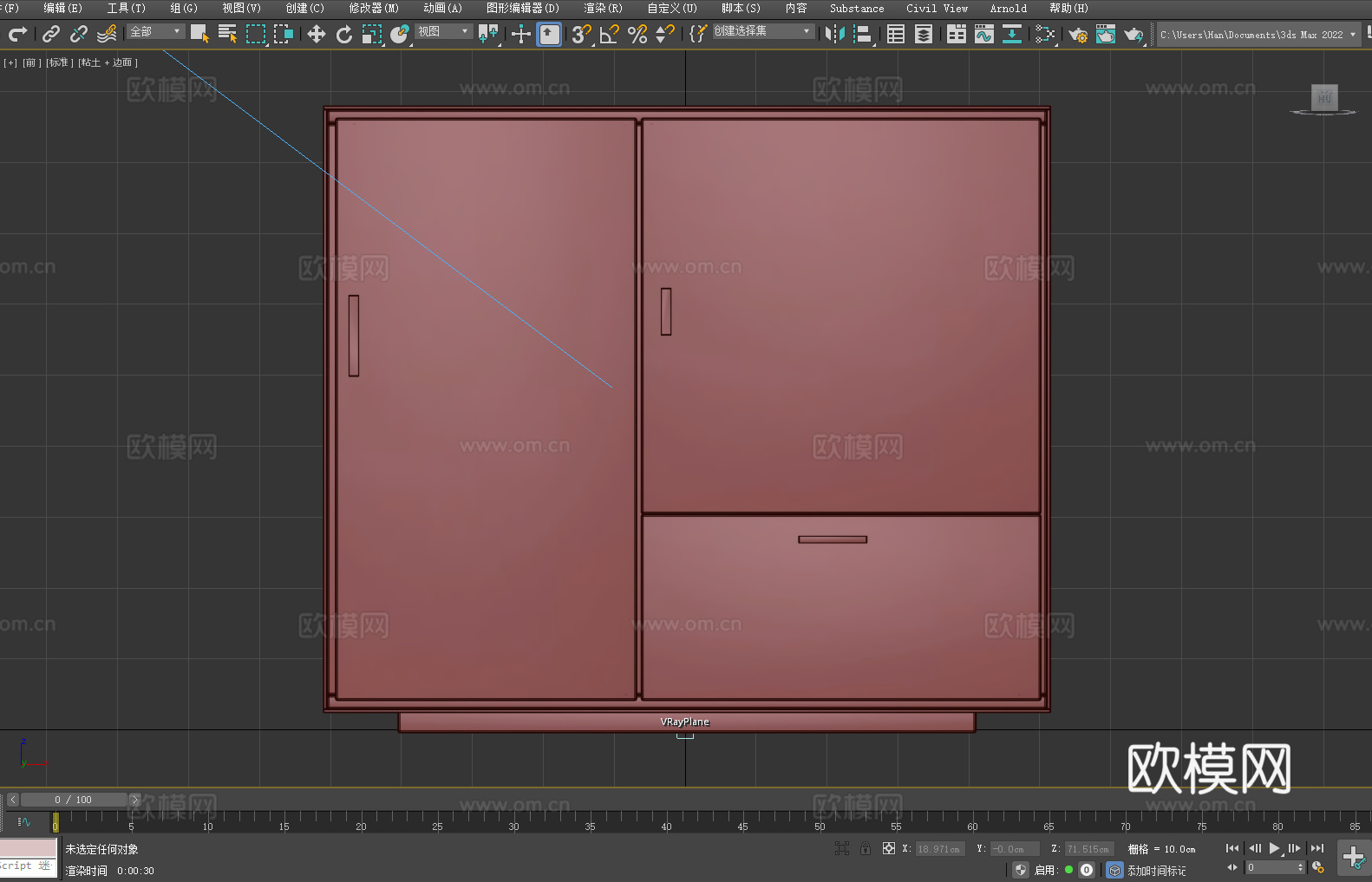Click the pink MAXScript listener swatch
This screenshot has width=1372, height=882.
click(x=29, y=848)
